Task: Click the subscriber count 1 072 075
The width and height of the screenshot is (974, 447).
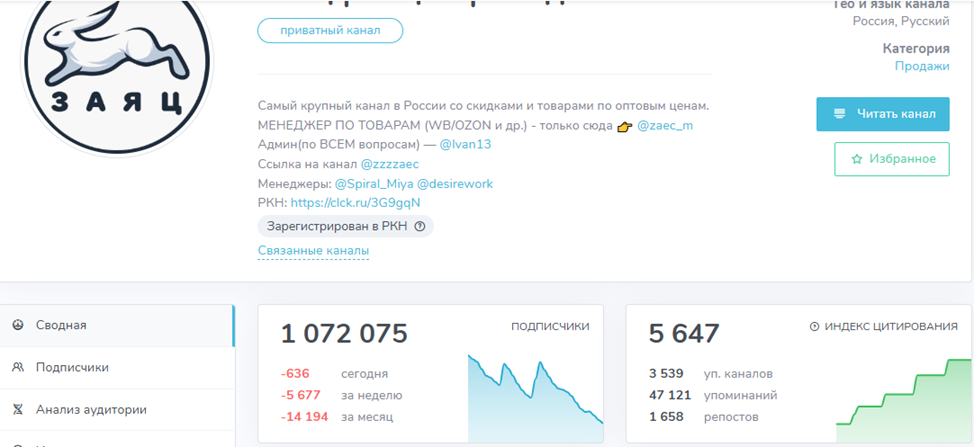Action: [x=344, y=333]
